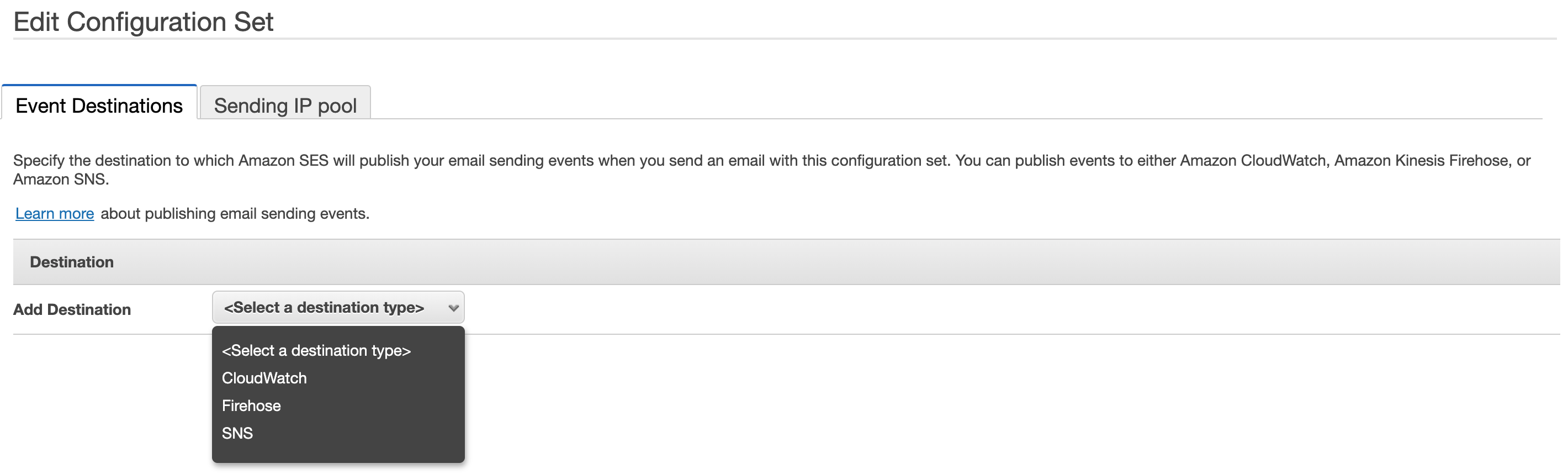Click the Destination table header

72,262
